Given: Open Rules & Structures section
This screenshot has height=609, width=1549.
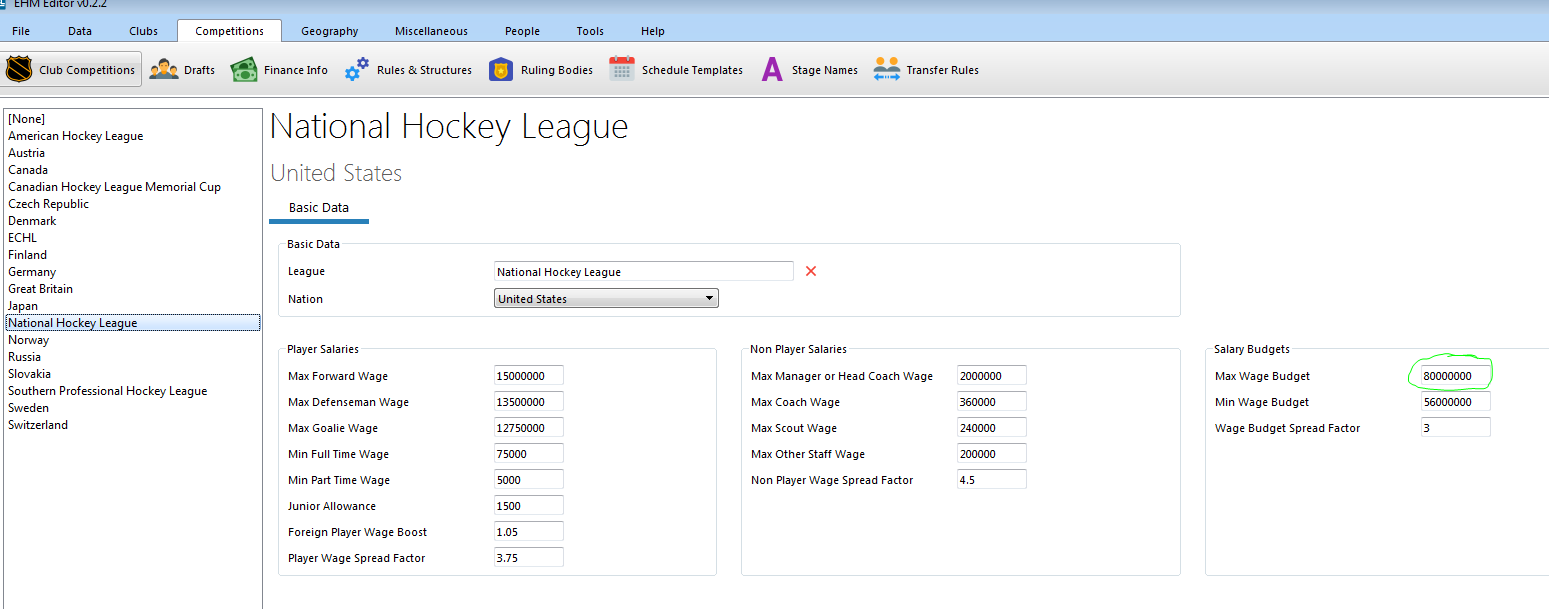Looking at the screenshot, I should 408,70.
